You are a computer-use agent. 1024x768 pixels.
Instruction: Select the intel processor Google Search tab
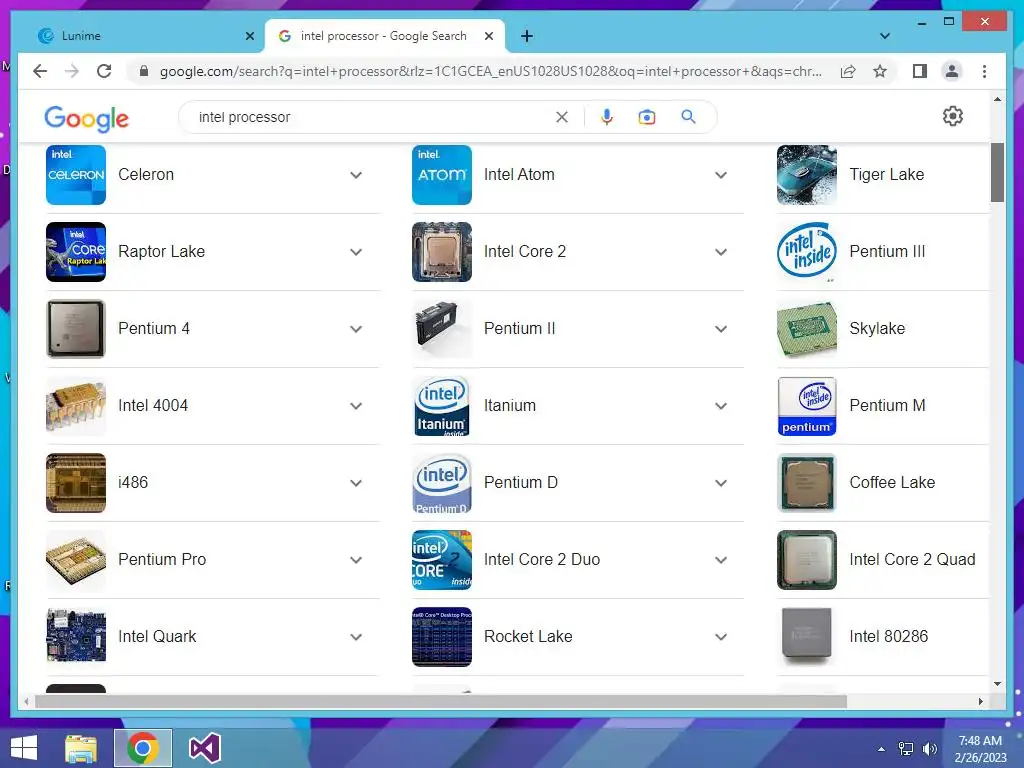384,36
